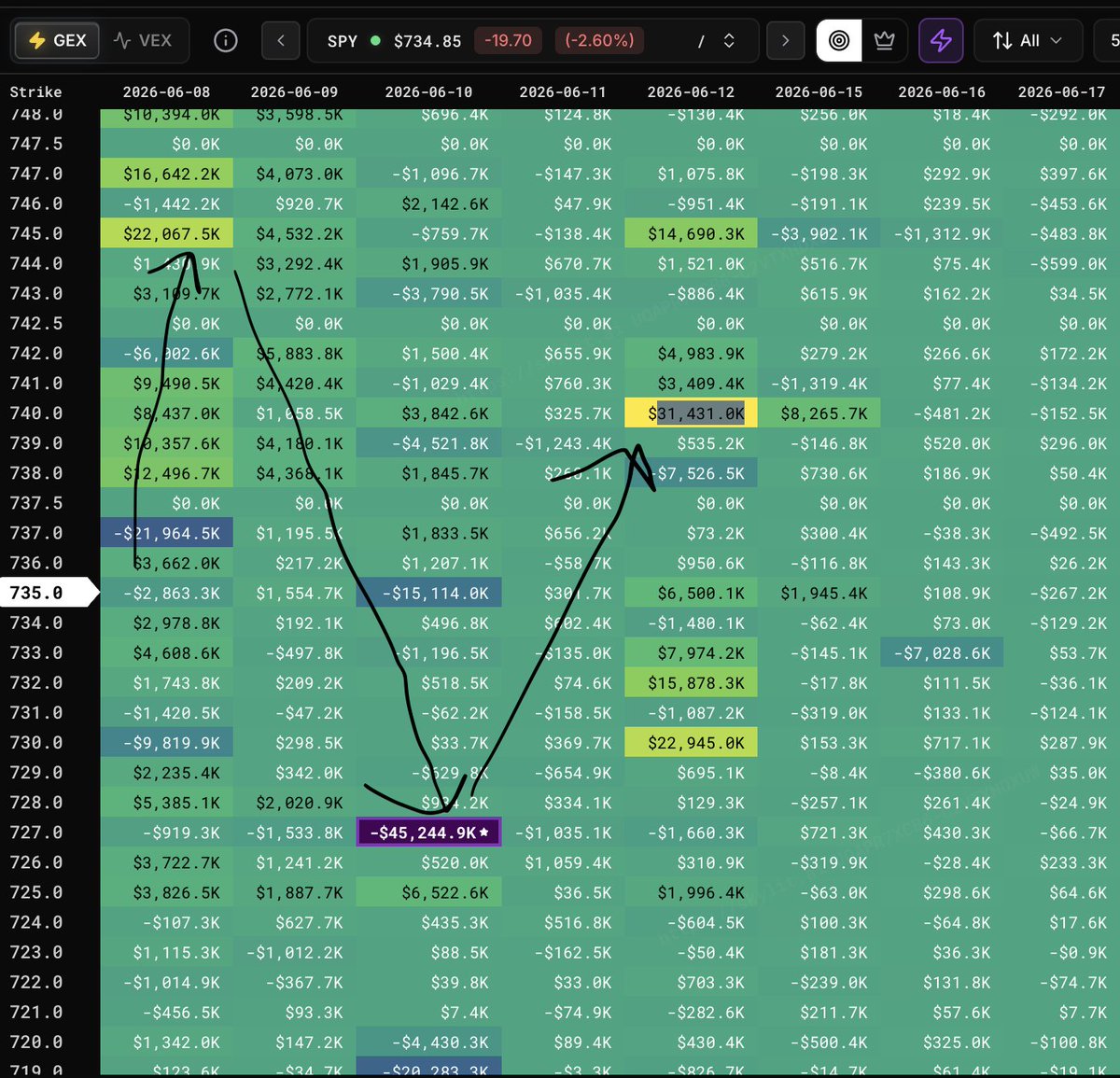Click the -$7,526.5K cell at 738.0
The image size is (1120, 1078).
[691, 473]
